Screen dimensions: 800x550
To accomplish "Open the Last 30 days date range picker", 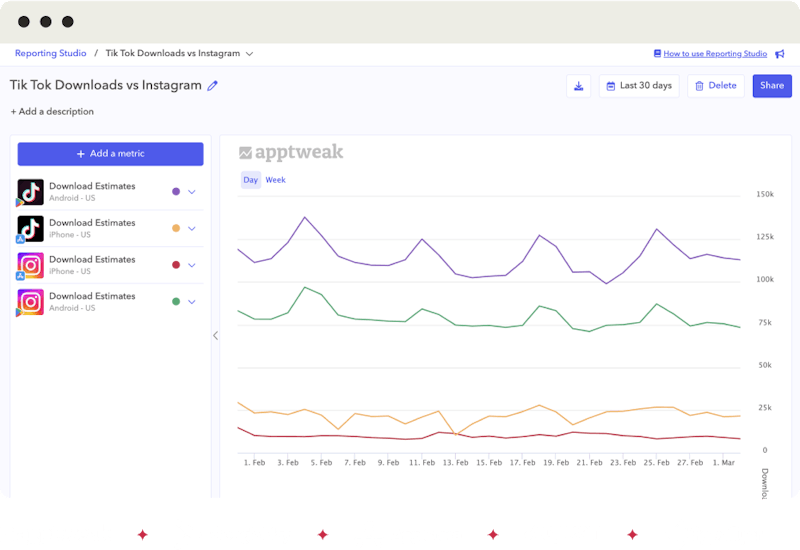I will click(x=638, y=86).
